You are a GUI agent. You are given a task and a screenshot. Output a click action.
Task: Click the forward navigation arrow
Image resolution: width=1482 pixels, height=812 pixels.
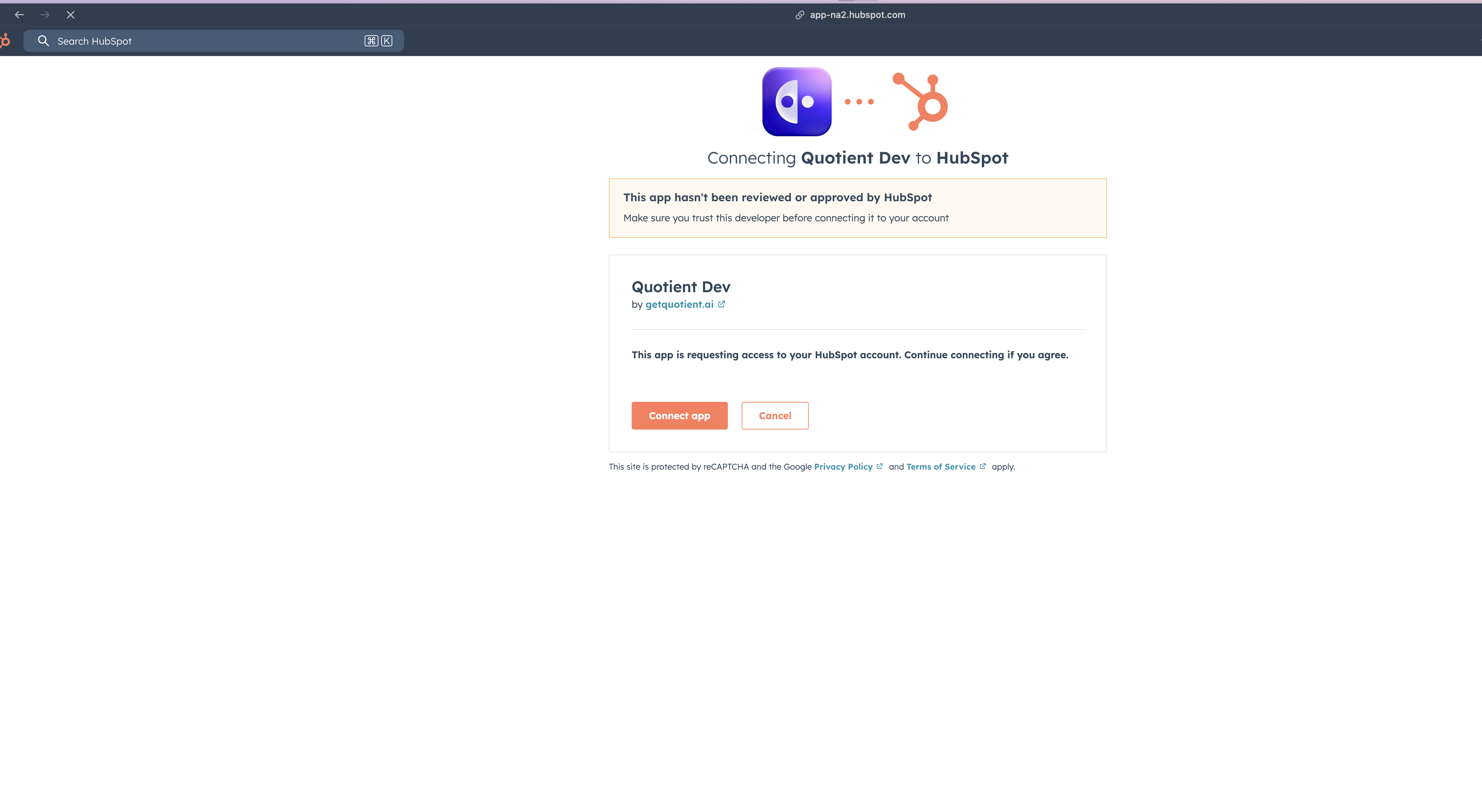point(45,15)
